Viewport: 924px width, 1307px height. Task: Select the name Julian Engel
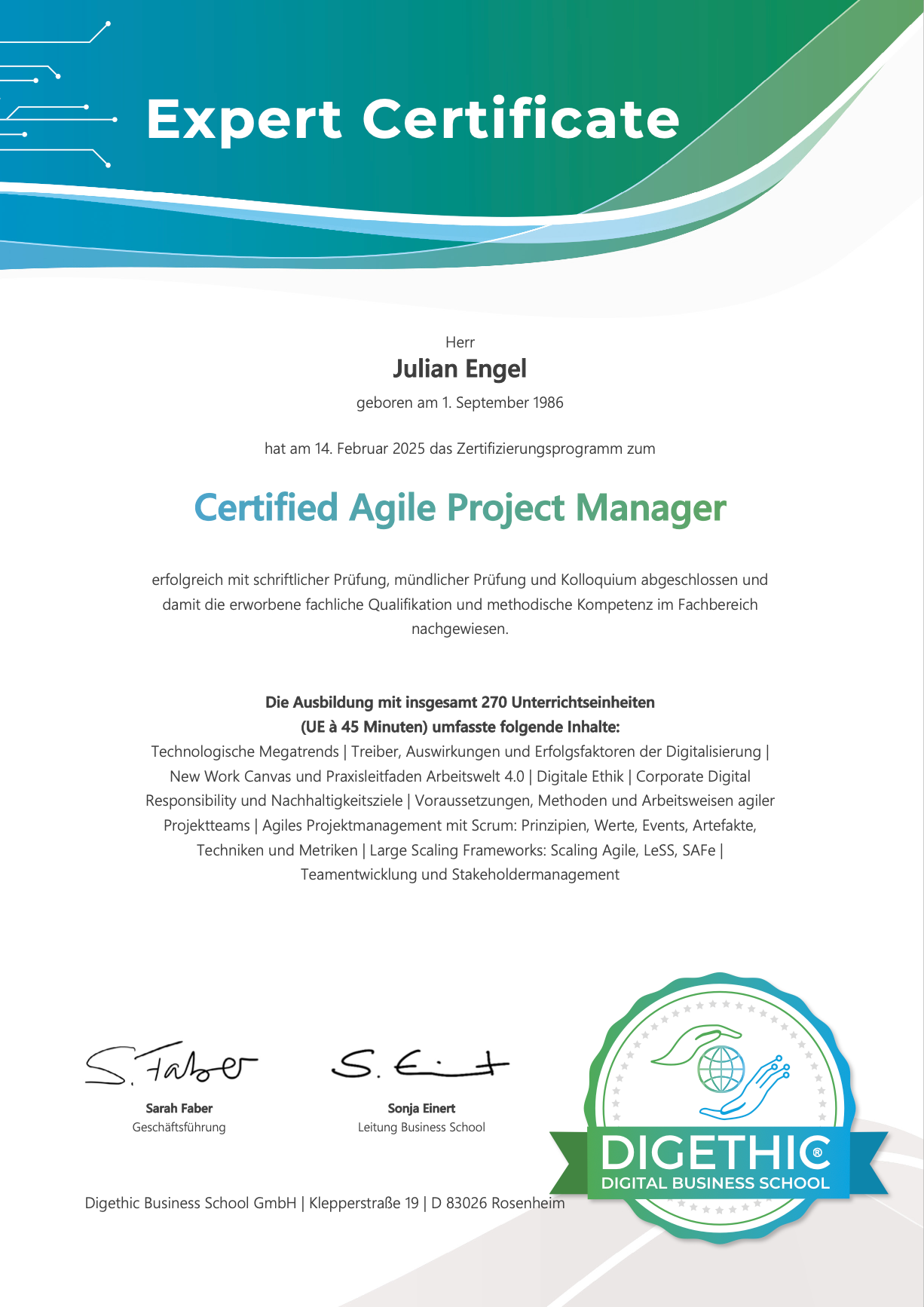point(460,369)
